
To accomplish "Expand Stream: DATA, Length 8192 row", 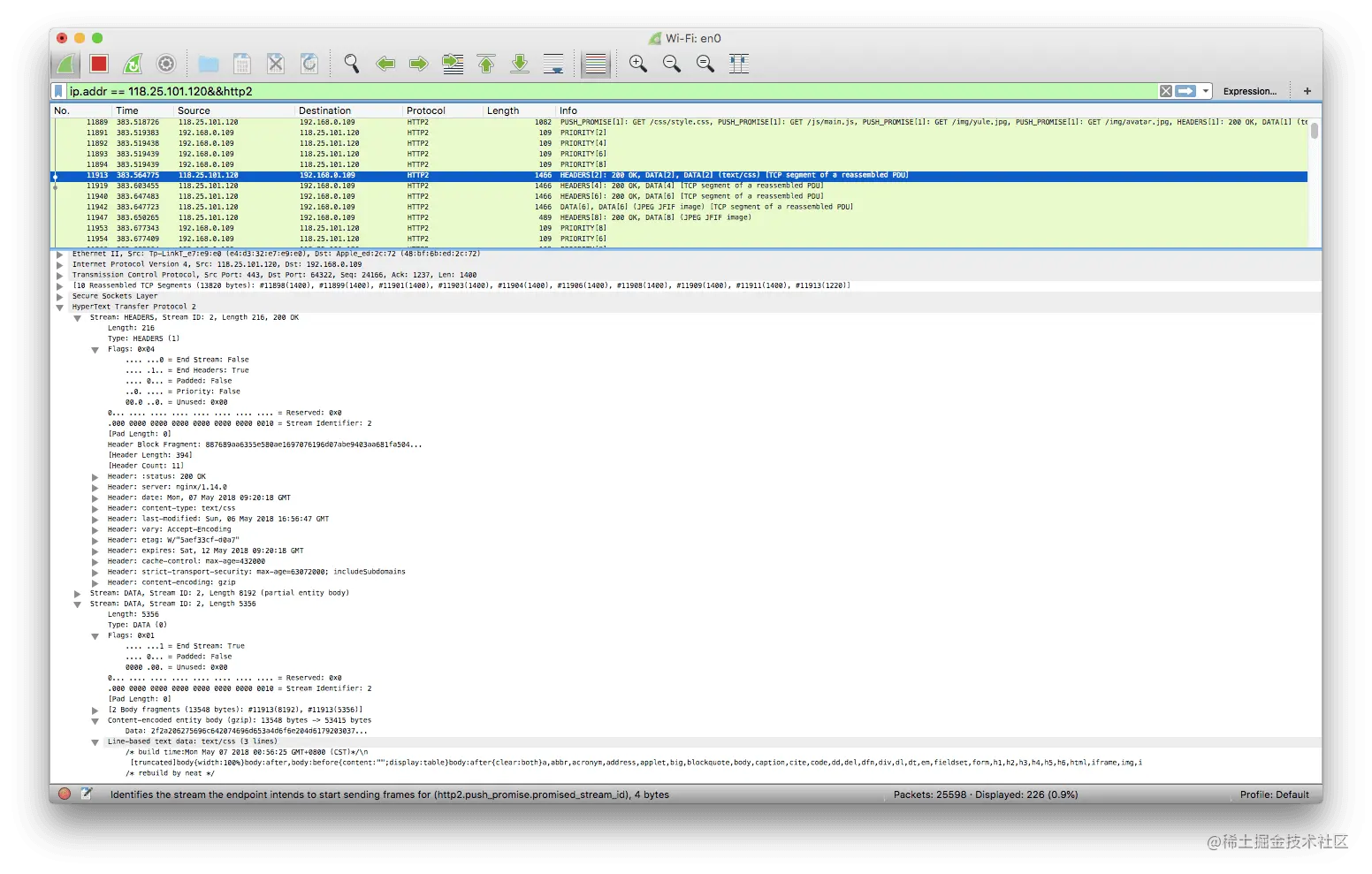I will point(78,594).
